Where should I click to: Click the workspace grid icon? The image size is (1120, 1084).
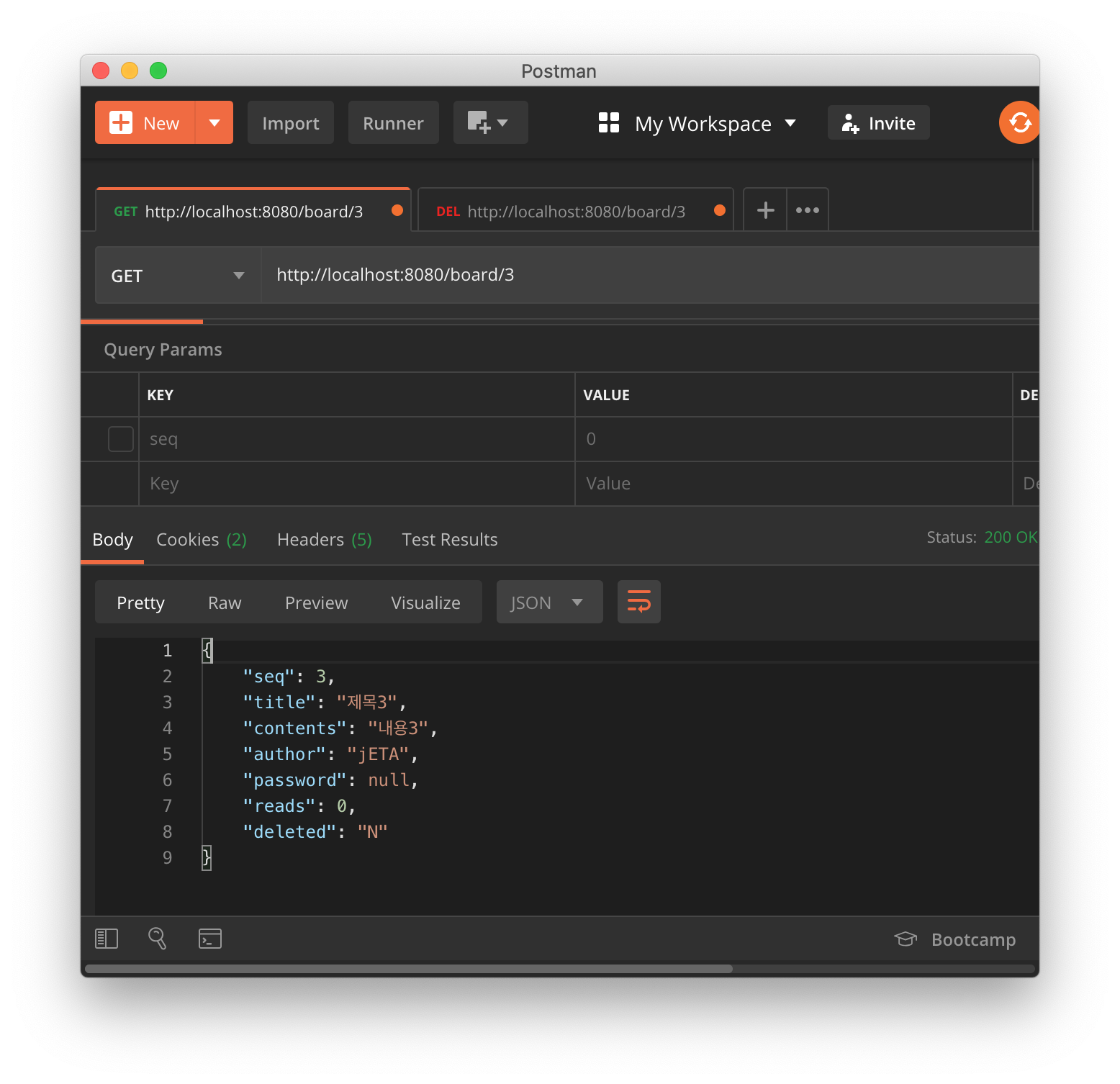(x=609, y=122)
